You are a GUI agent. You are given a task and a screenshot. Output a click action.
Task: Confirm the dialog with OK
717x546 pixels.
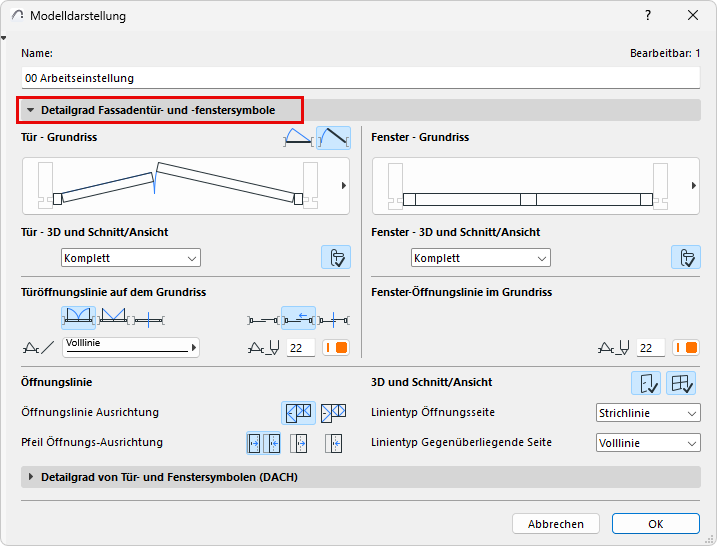(655, 524)
